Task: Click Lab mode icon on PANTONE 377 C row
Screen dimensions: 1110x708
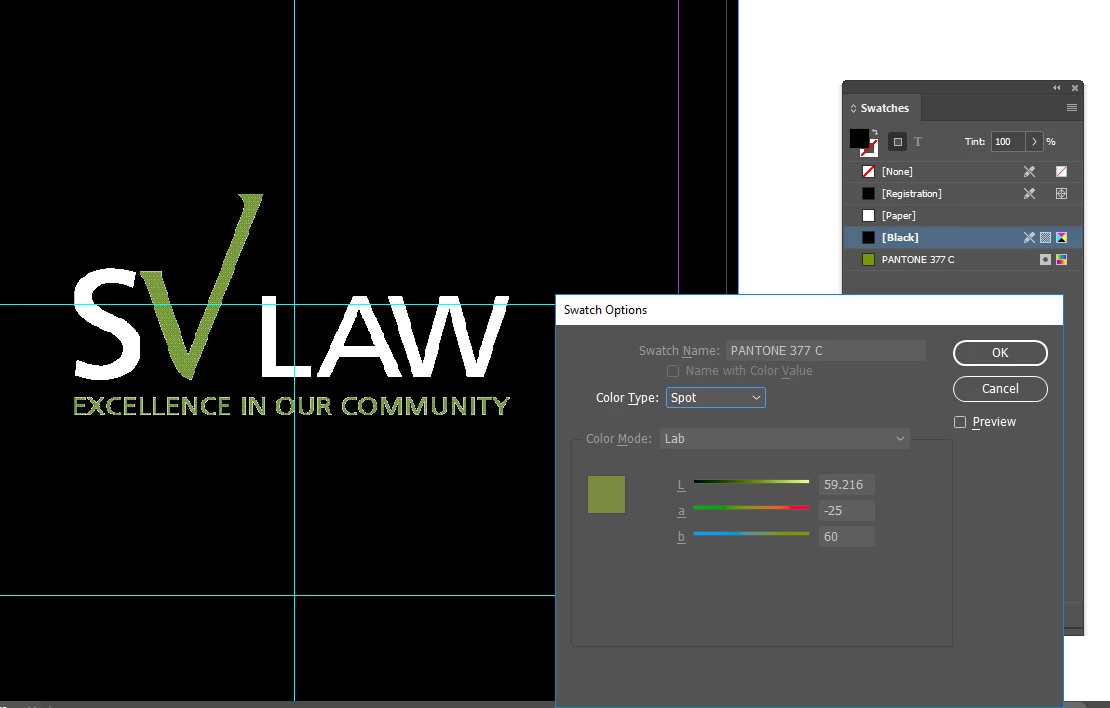Action: click(1061, 259)
